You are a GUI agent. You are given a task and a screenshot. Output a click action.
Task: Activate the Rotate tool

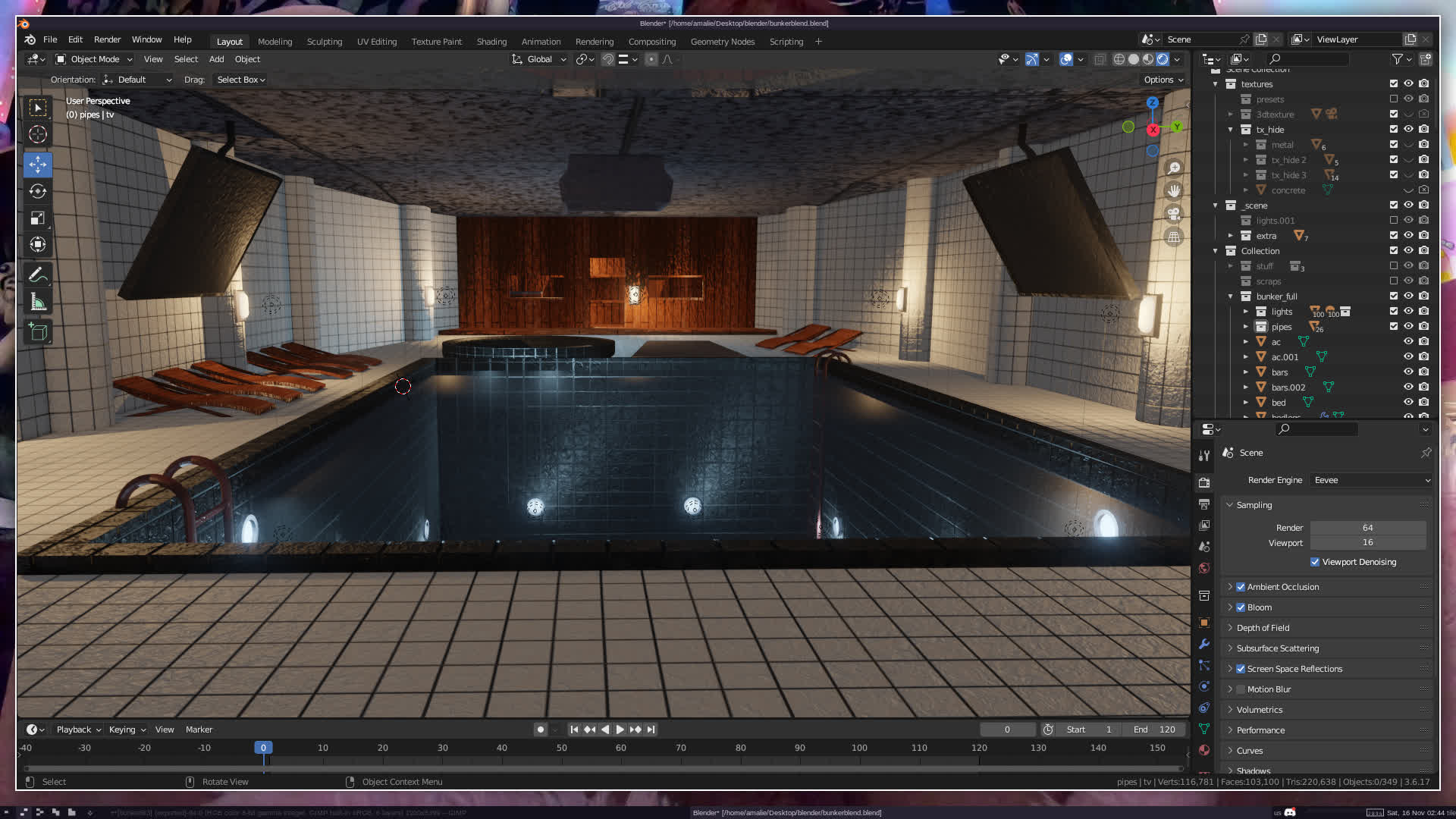(38, 191)
